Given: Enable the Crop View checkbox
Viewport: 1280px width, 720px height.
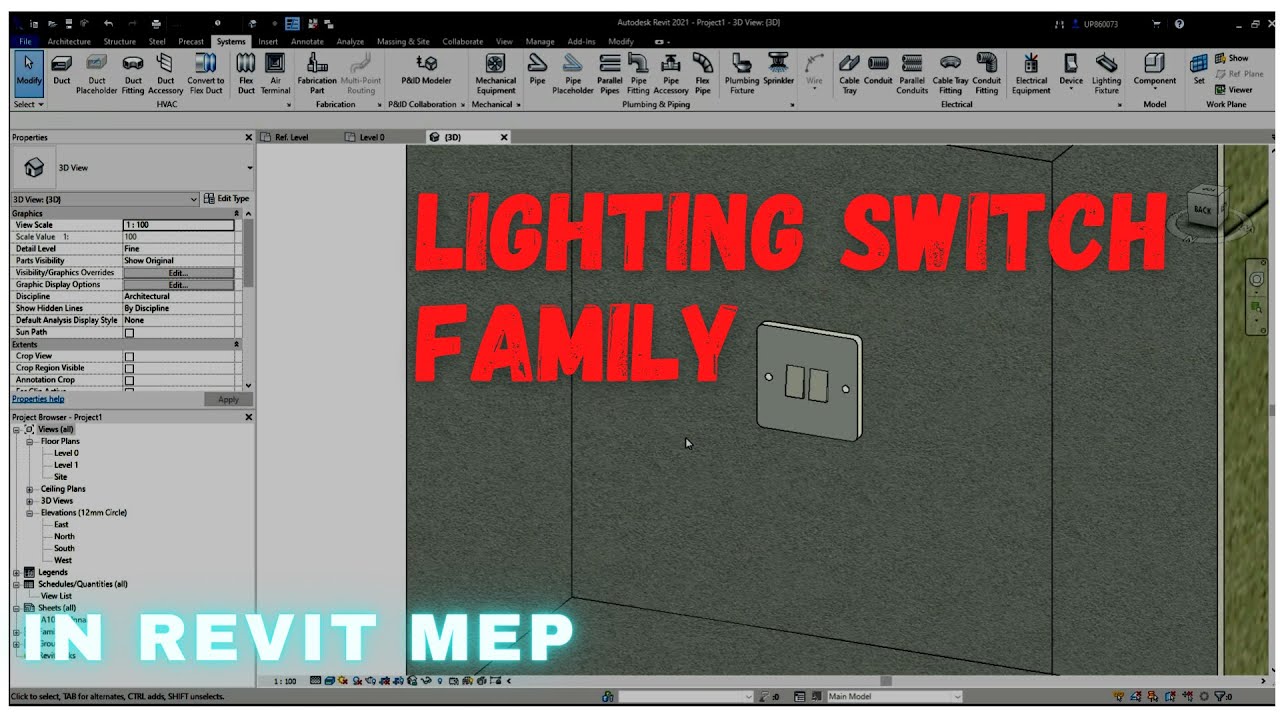Looking at the screenshot, I should 129,356.
